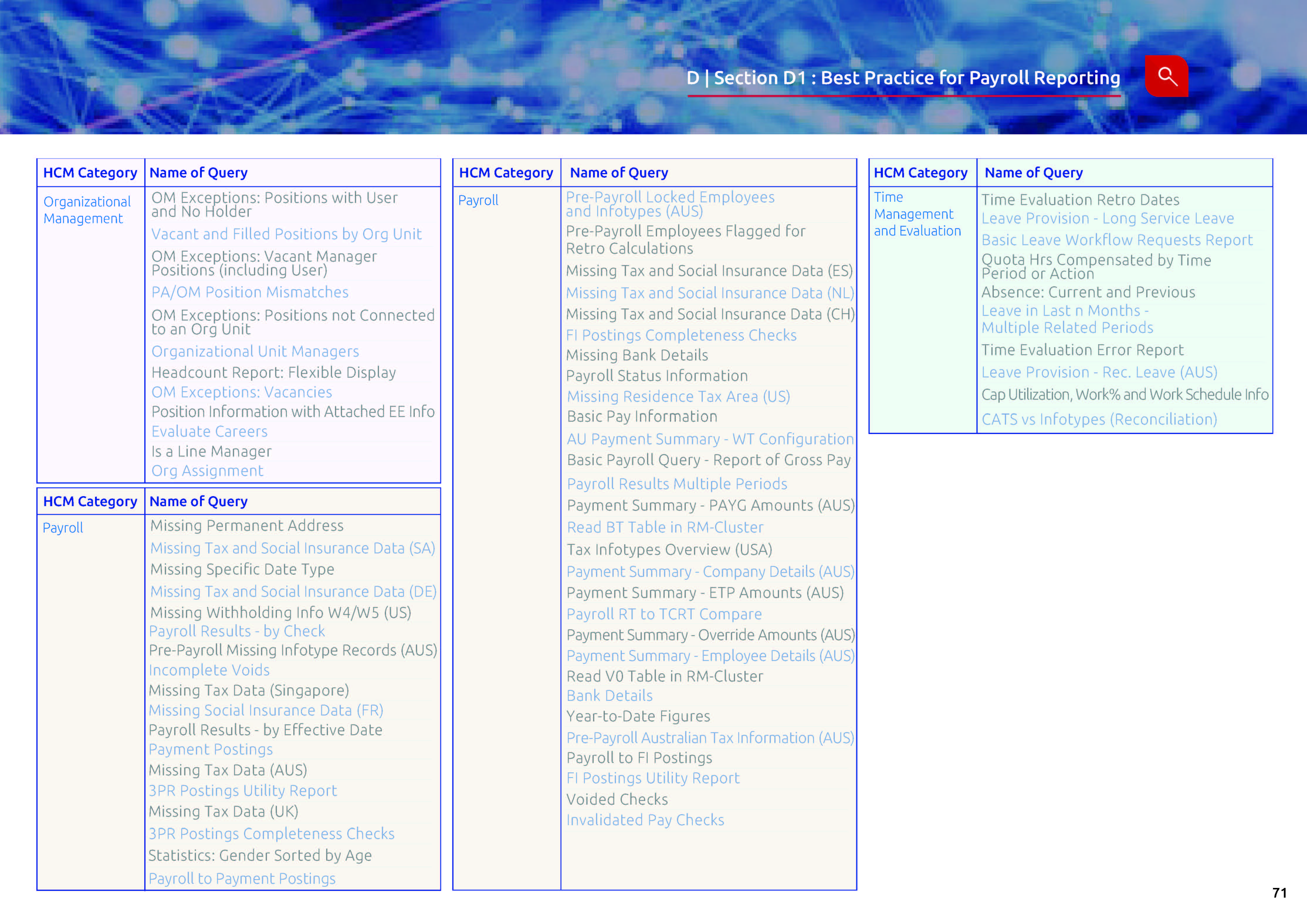Image resolution: width=1307 pixels, height=924 pixels.
Task: Click 'Payroll Status Information' entry
Action: (x=657, y=376)
